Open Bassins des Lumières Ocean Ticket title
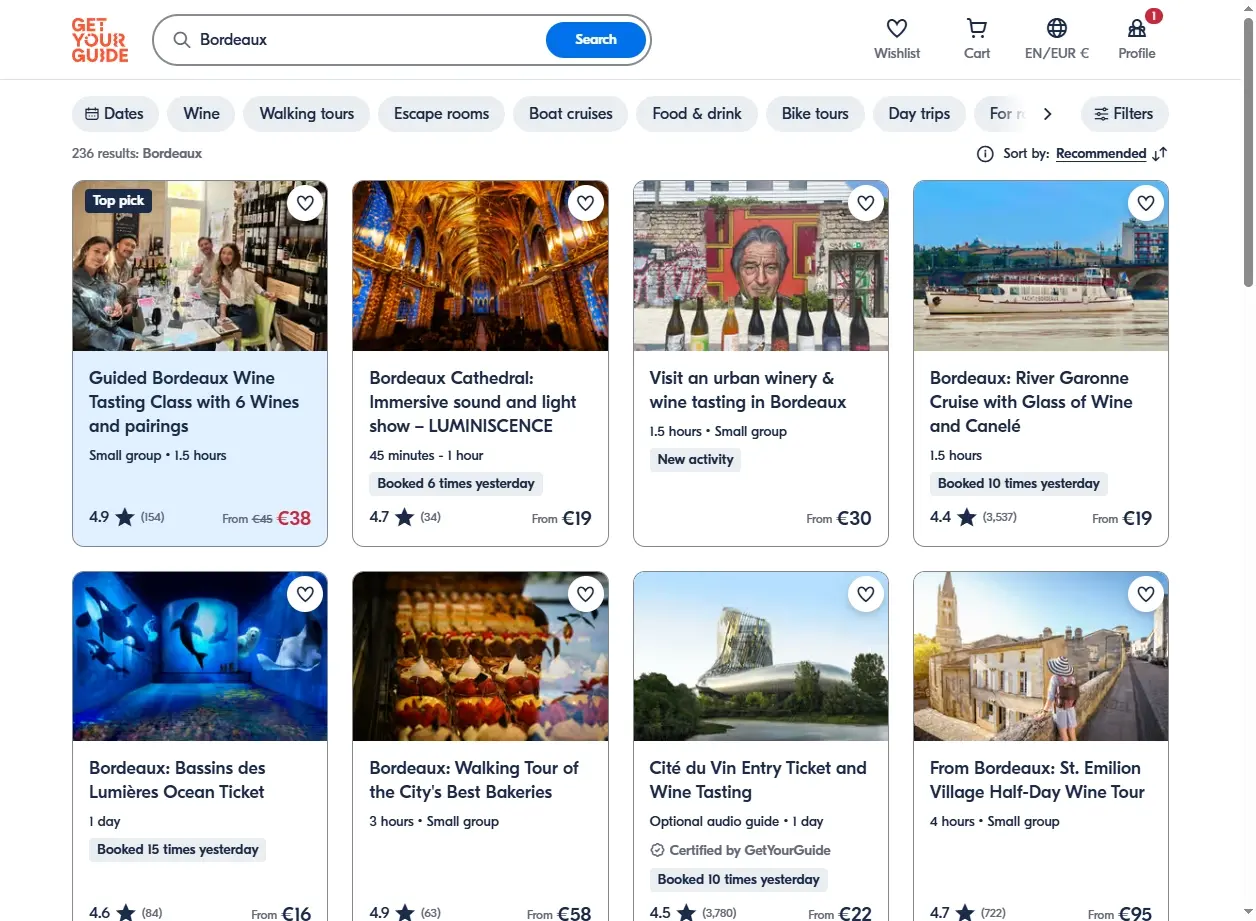The width and height of the screenshot is (1256, 921). (x=177, y=780)
